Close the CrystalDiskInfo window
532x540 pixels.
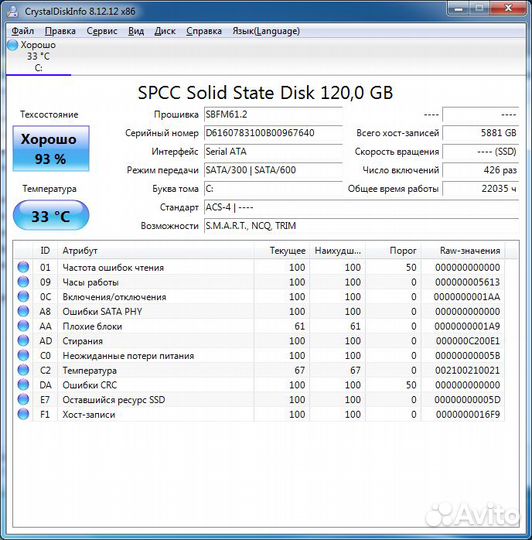(x=508, y=8)
